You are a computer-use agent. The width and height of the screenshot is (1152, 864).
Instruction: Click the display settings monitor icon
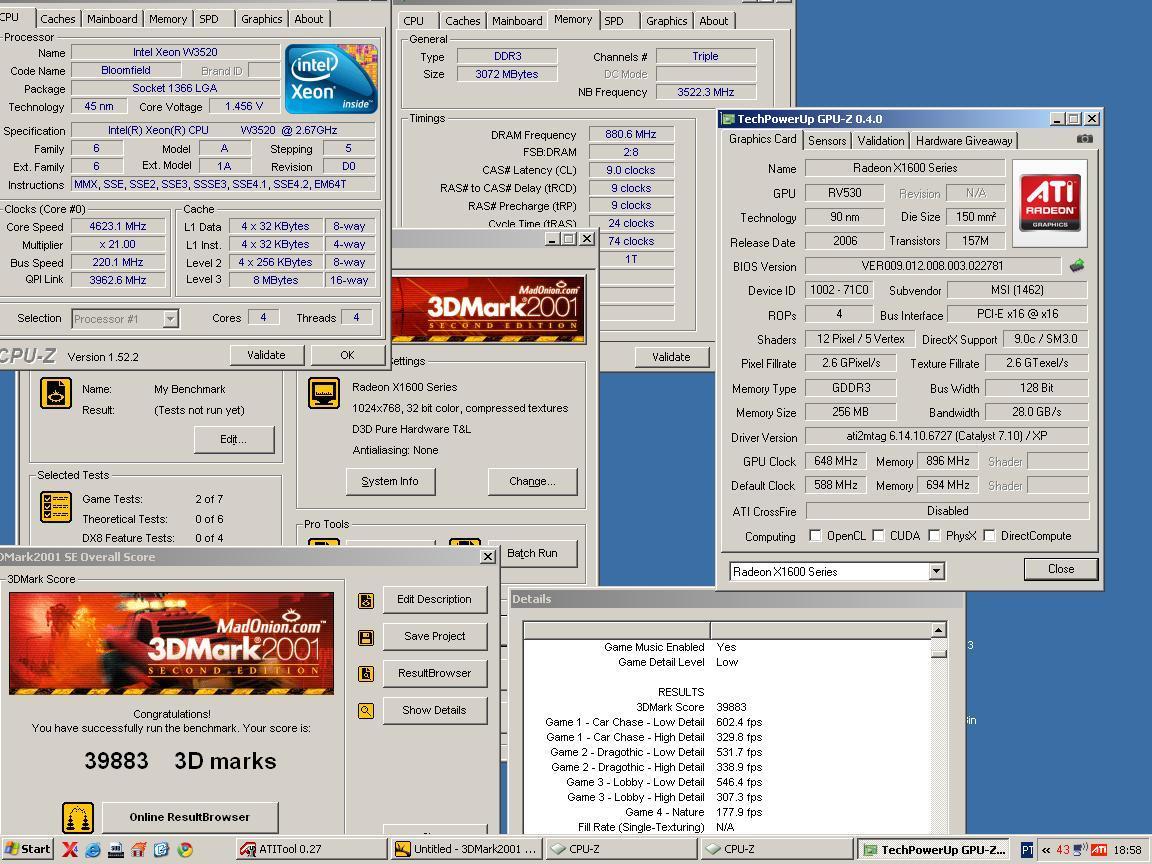coord(324,393)
